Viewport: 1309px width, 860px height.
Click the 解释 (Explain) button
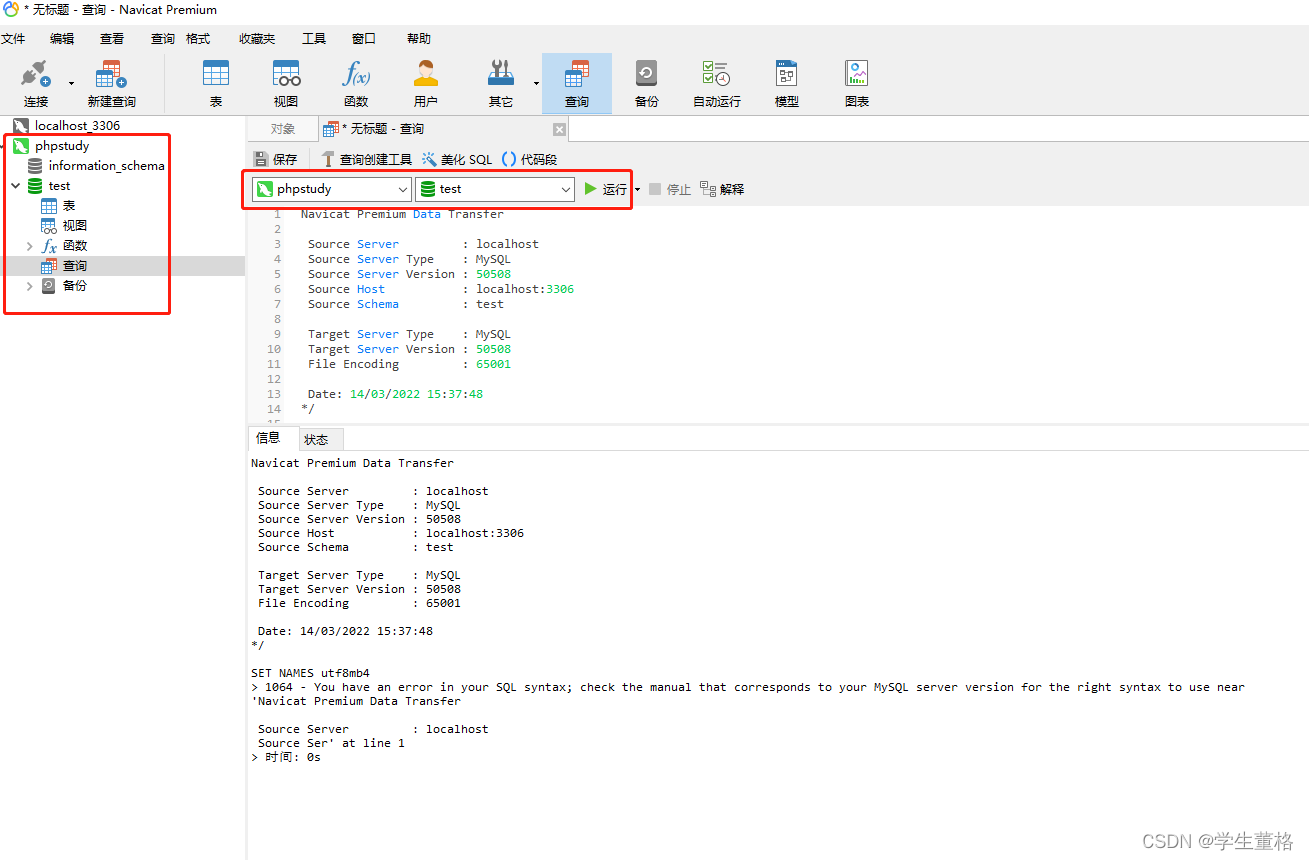tap(721, 188)
